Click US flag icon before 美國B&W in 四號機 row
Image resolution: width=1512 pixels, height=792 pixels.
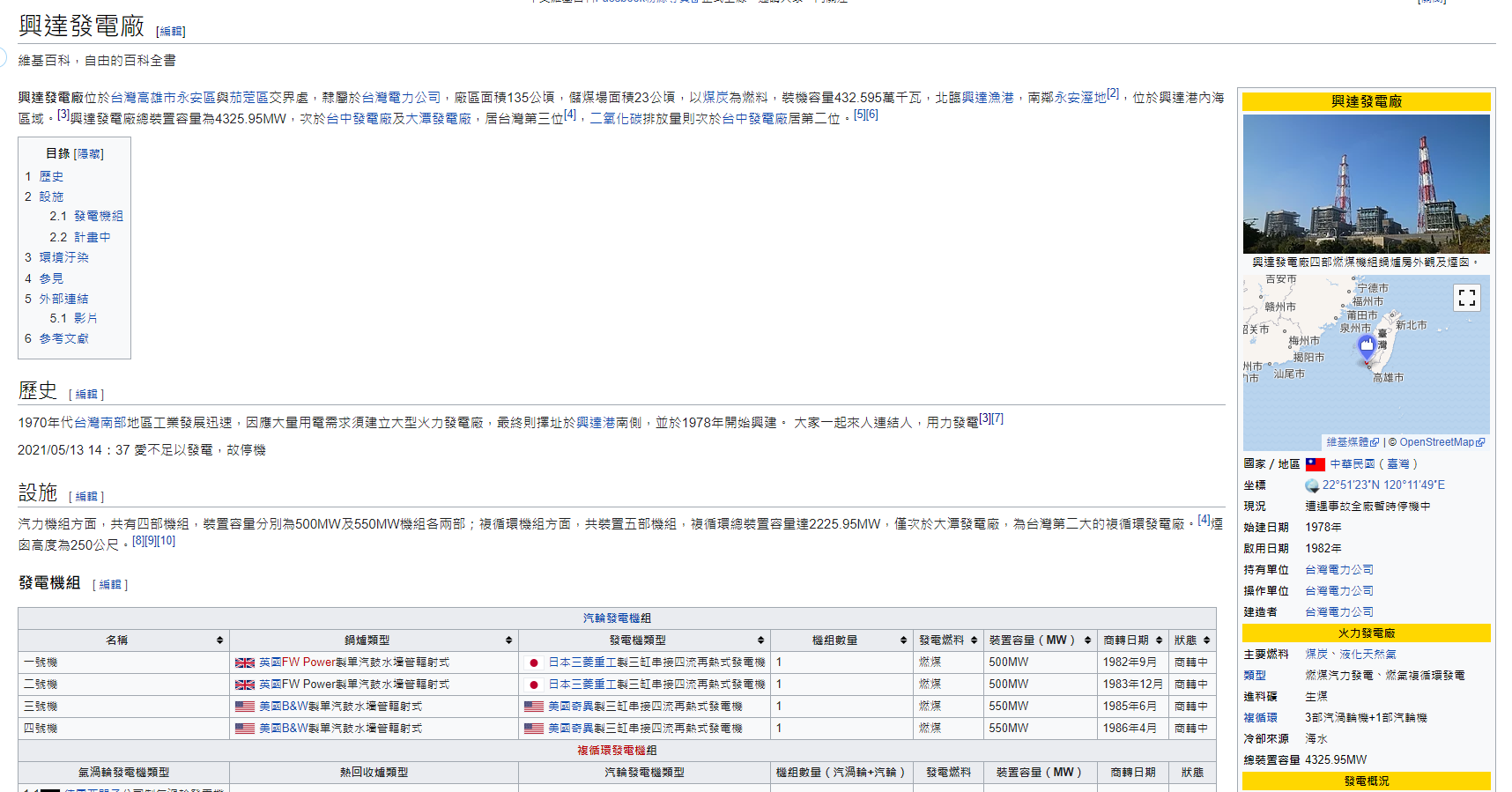pyautogui.click(x=245, y=729)
